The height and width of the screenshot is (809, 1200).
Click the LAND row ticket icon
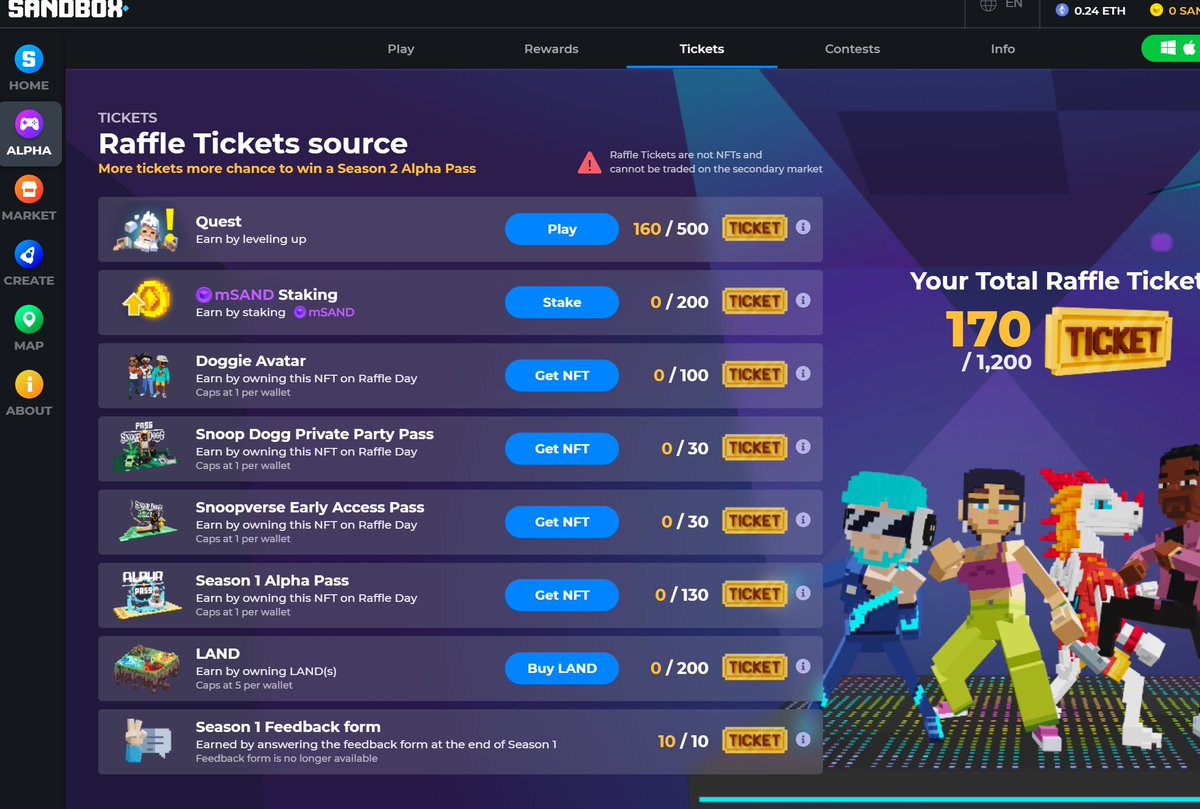coord(755,667)
